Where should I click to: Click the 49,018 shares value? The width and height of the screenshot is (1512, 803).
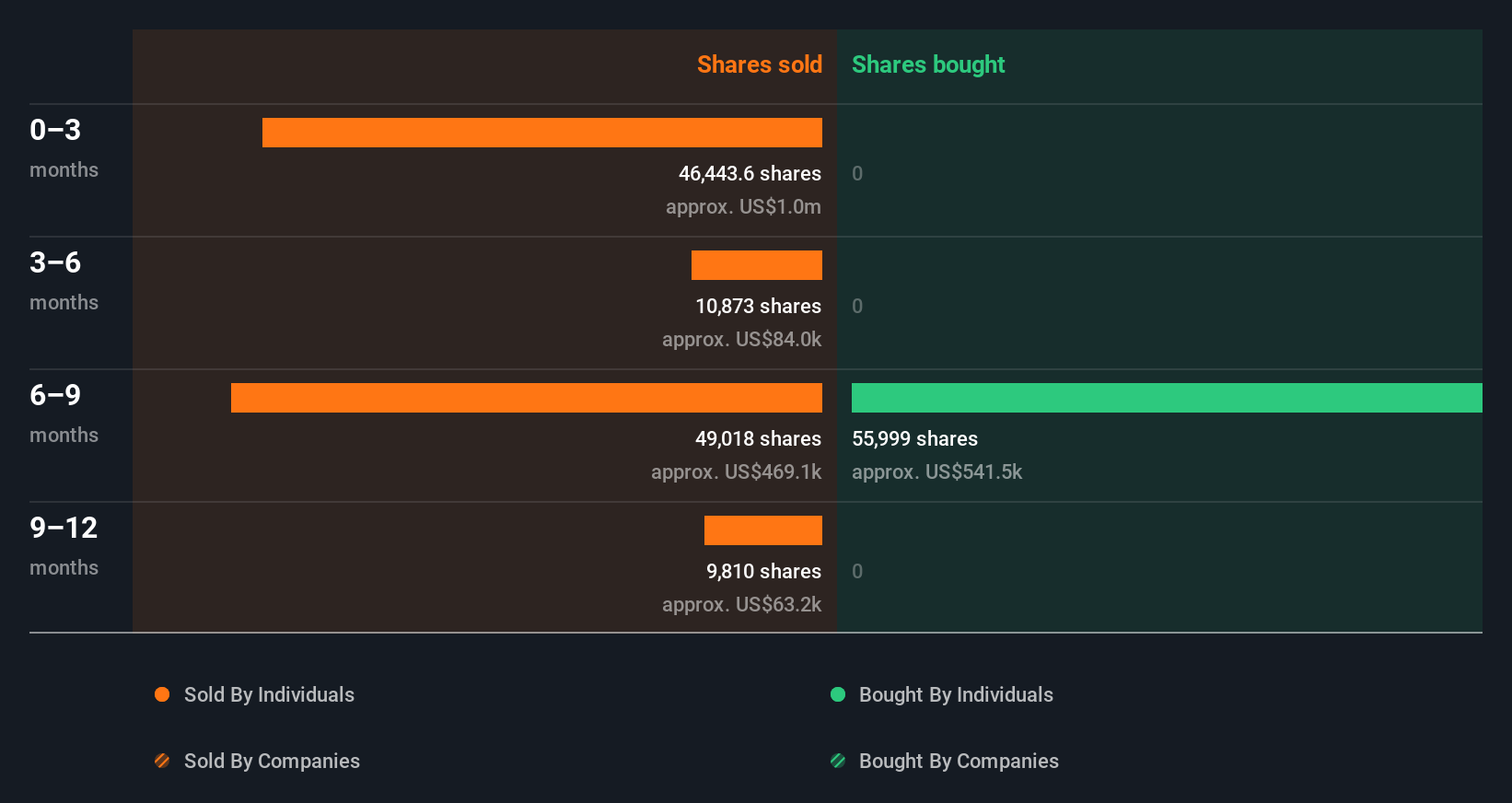758,439
